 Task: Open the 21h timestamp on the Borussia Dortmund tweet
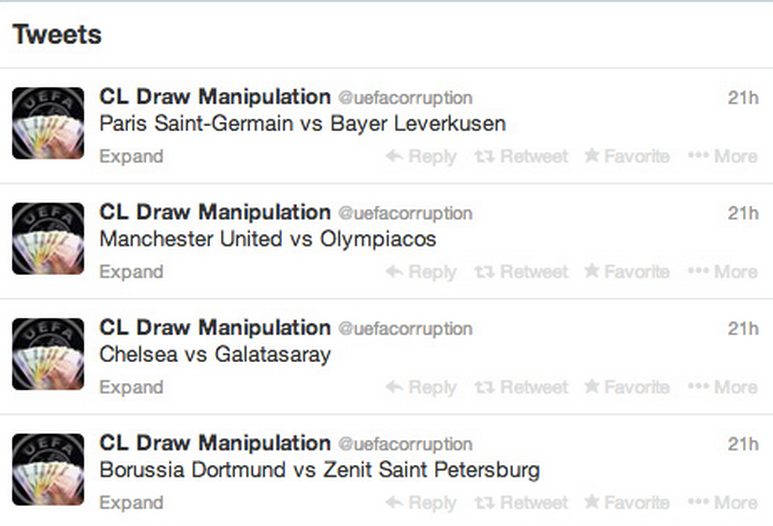[743, 444]
